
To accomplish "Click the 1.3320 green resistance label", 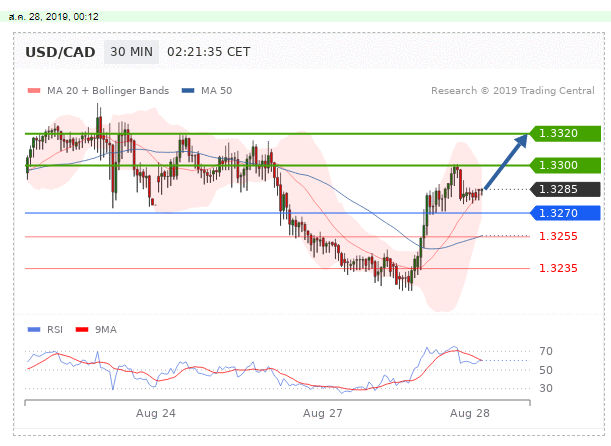I will click(565, 134).
